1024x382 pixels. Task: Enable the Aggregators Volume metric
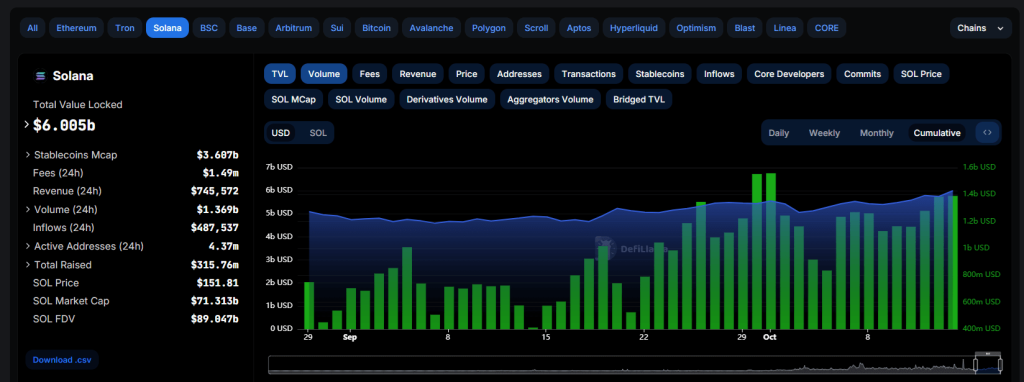[x=550, y=99]
